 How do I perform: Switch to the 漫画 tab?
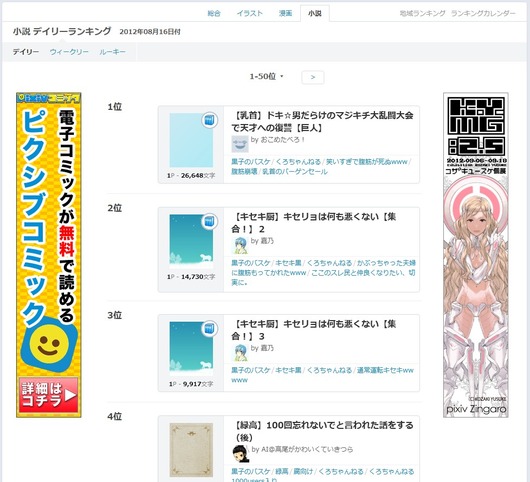point(285,14)
